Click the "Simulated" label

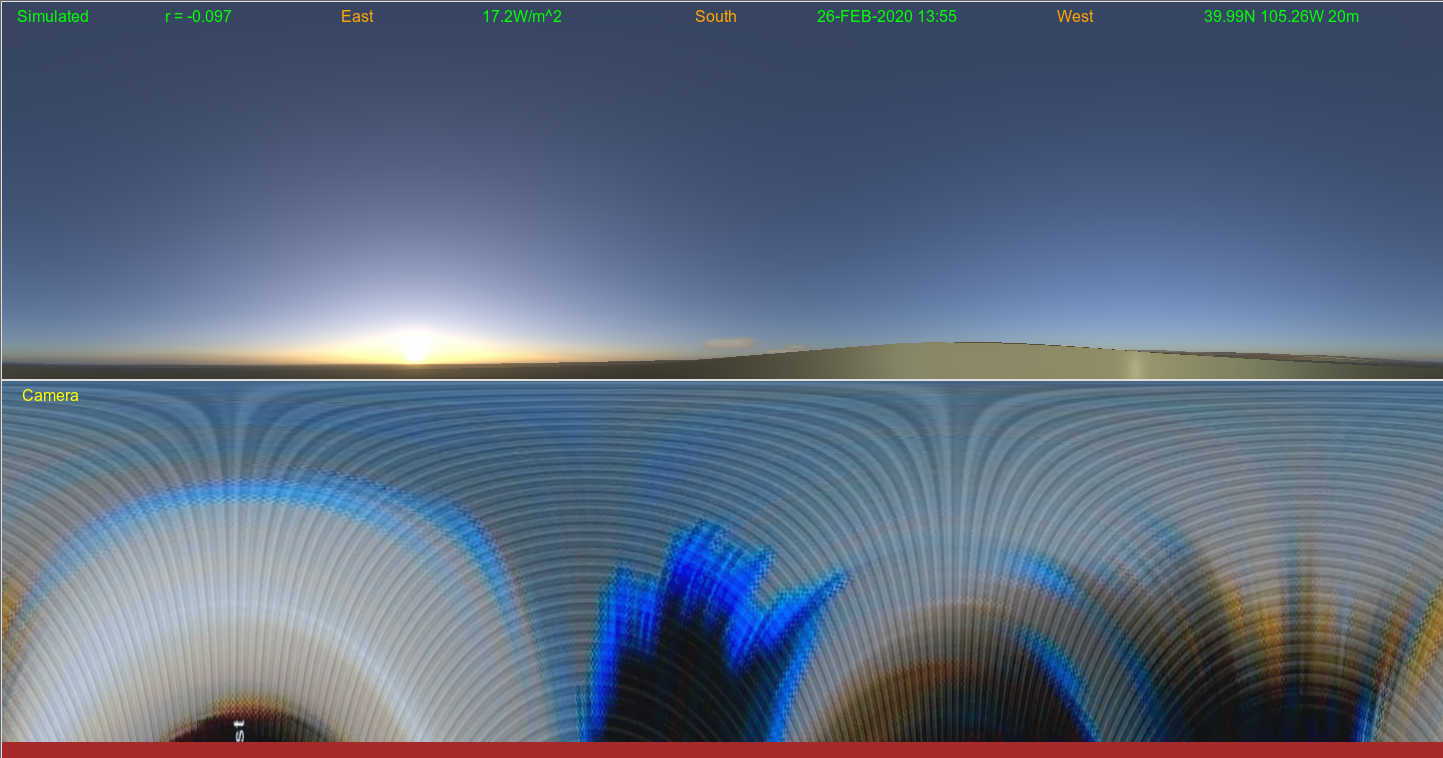point(53,17)
